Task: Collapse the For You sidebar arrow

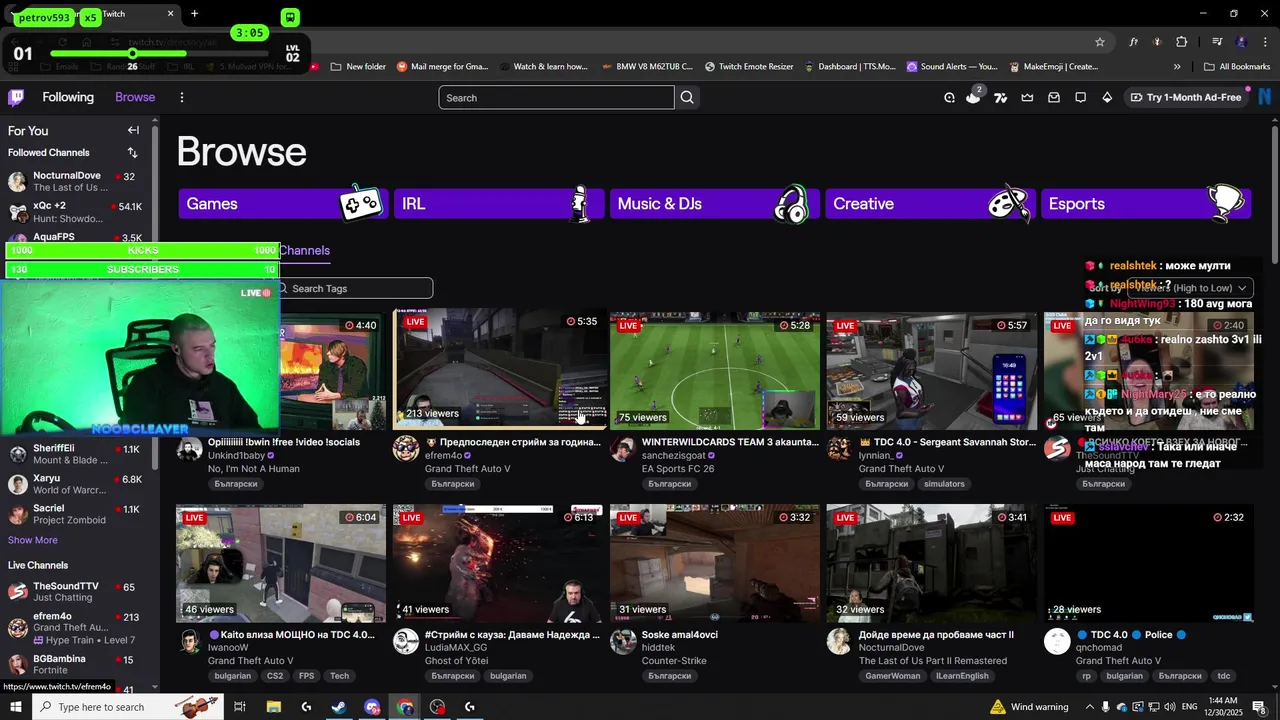Action: click(x=133, y=130)
